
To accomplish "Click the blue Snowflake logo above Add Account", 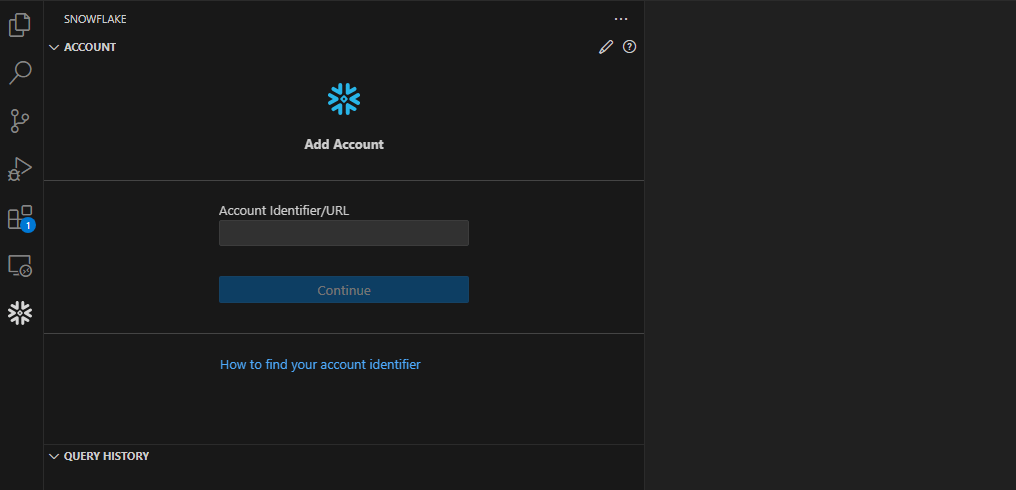I will click(343, 99).
